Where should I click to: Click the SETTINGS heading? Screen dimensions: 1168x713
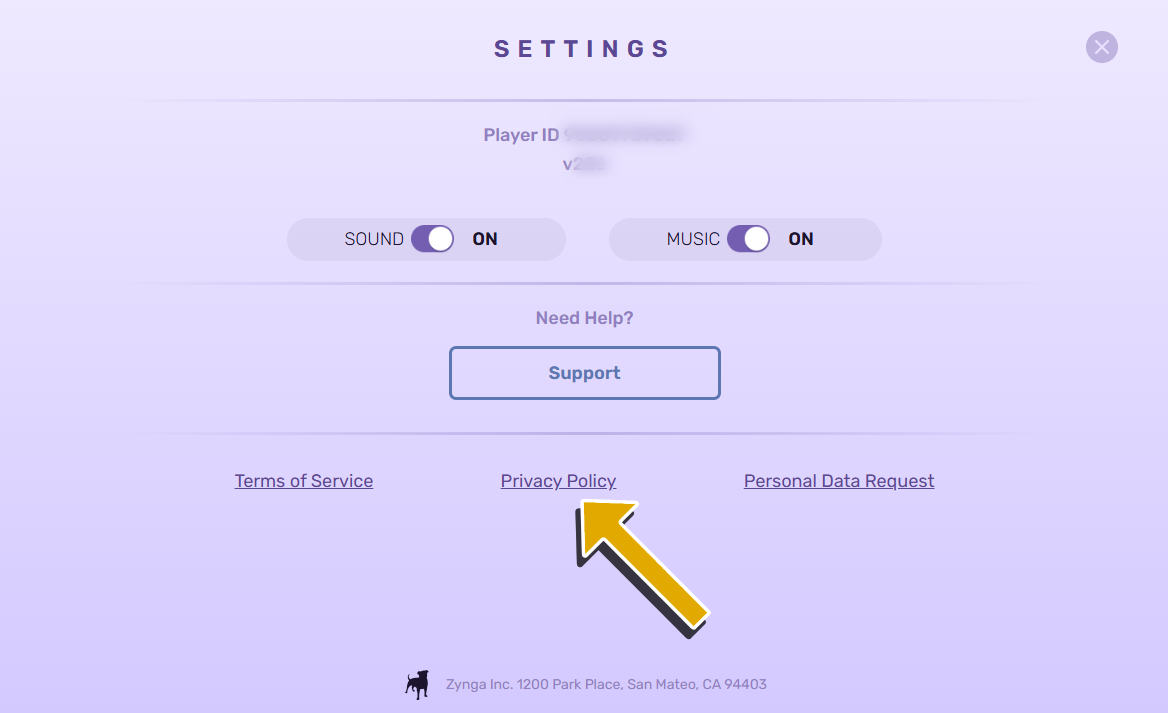pos(582,49)
